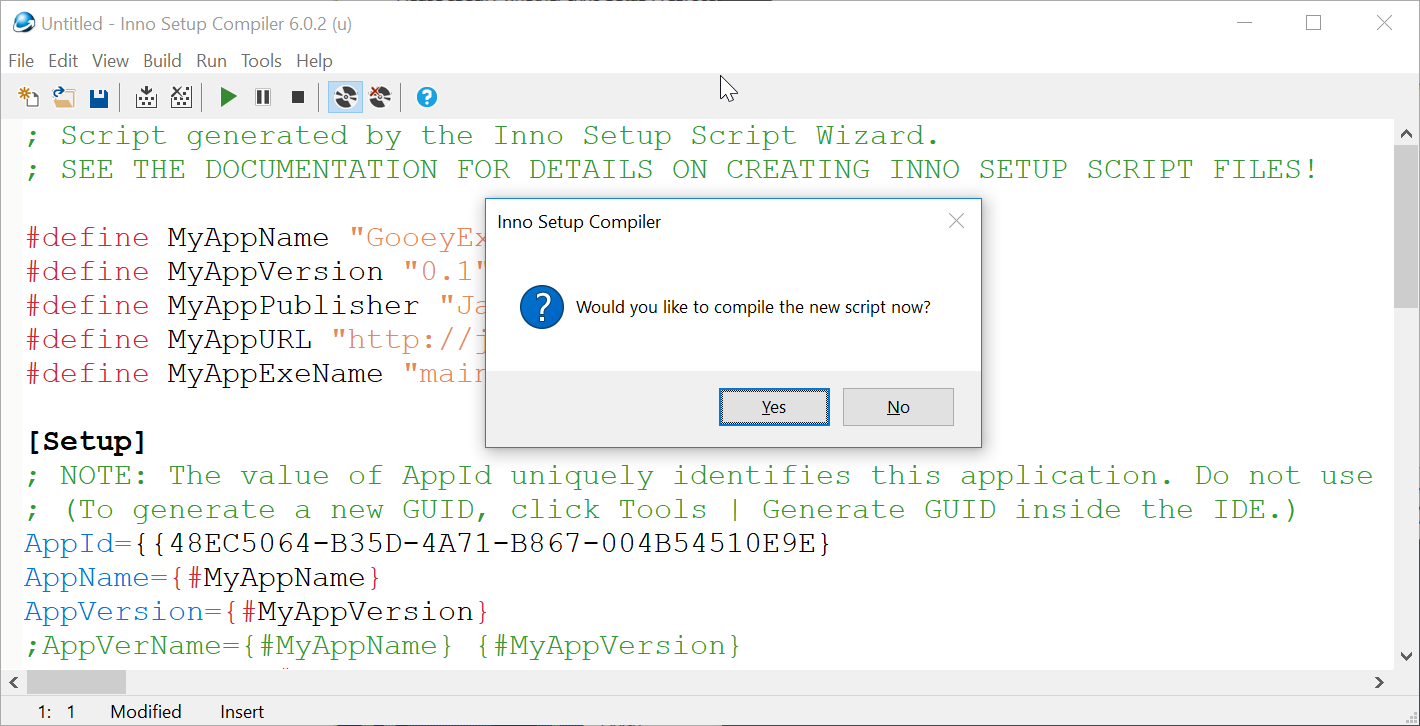
Task: Toggle Target Uninstall disc icon with red X
Action: coord(379,97)
